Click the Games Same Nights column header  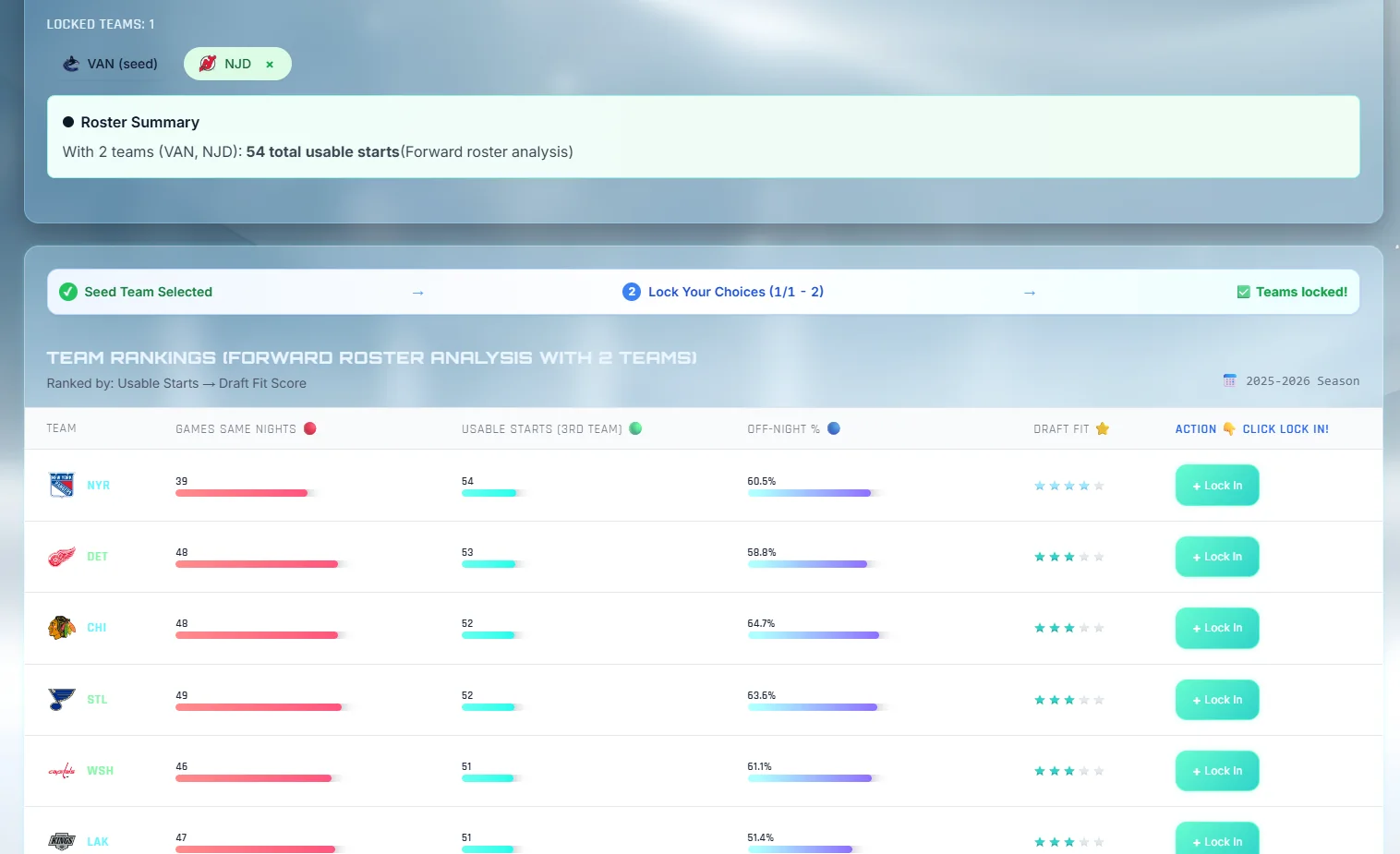[246, 428]
